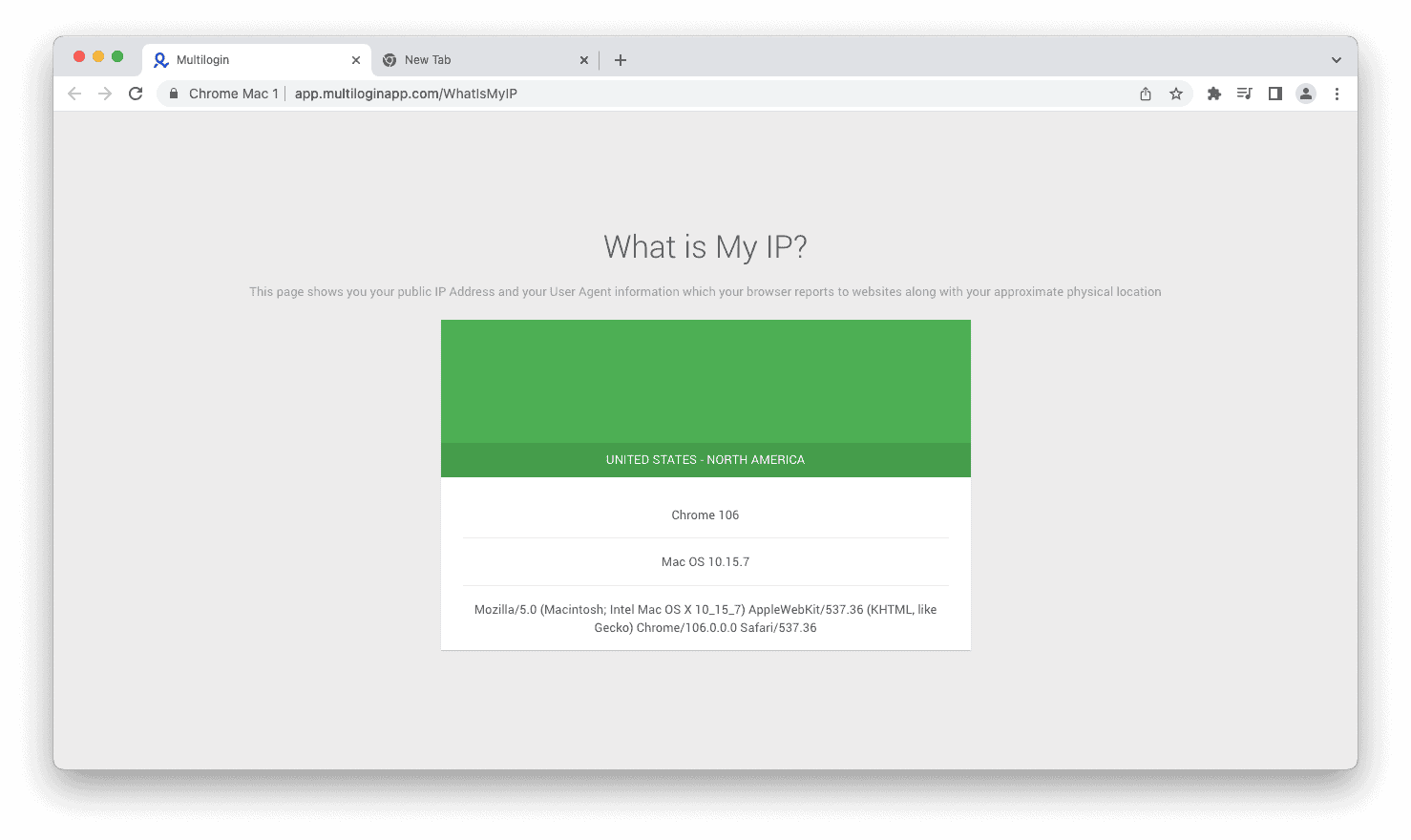Click the forward navigation arrow

point(105,94)
